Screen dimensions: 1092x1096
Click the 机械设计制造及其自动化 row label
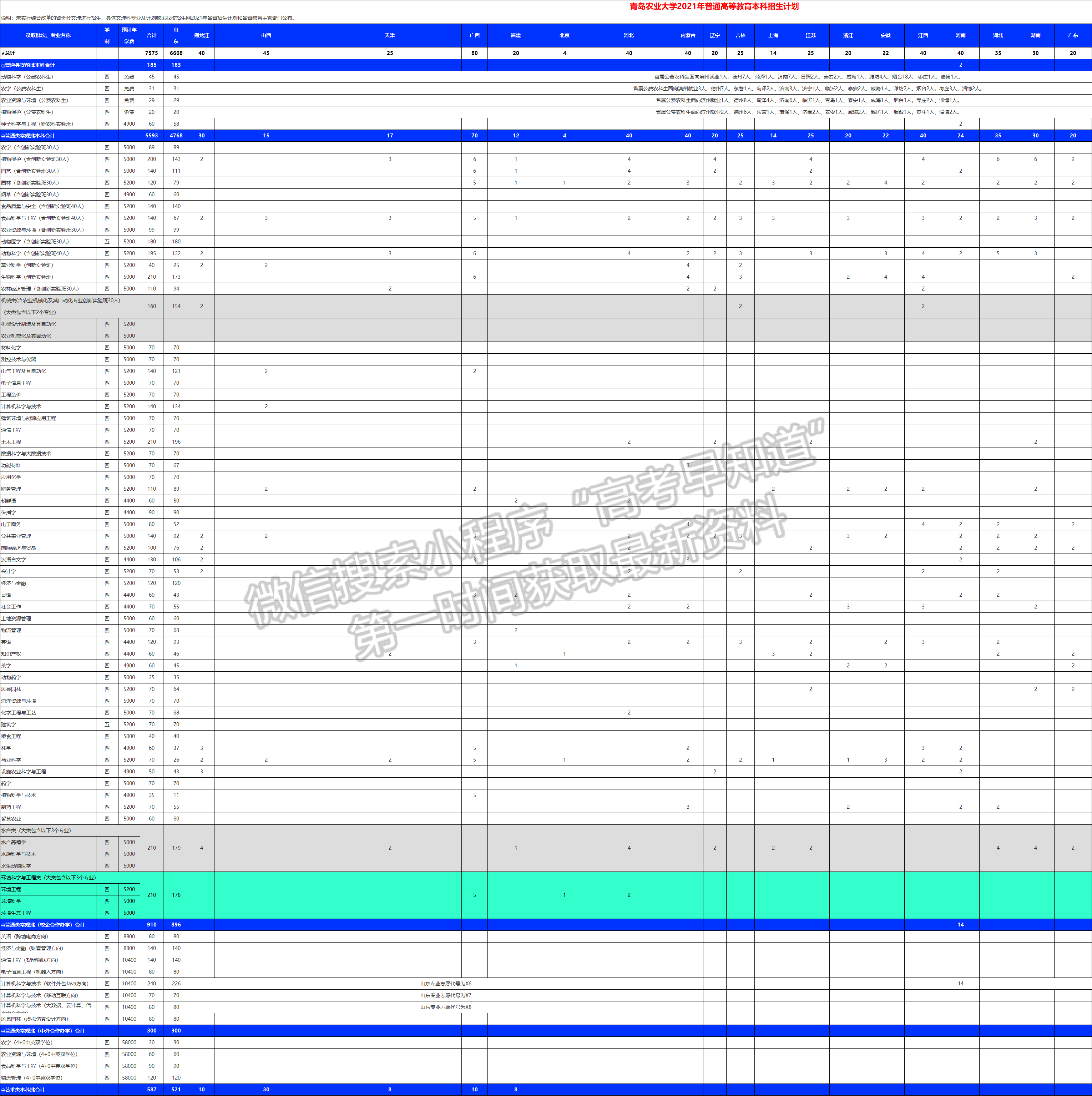coord(29,324)
